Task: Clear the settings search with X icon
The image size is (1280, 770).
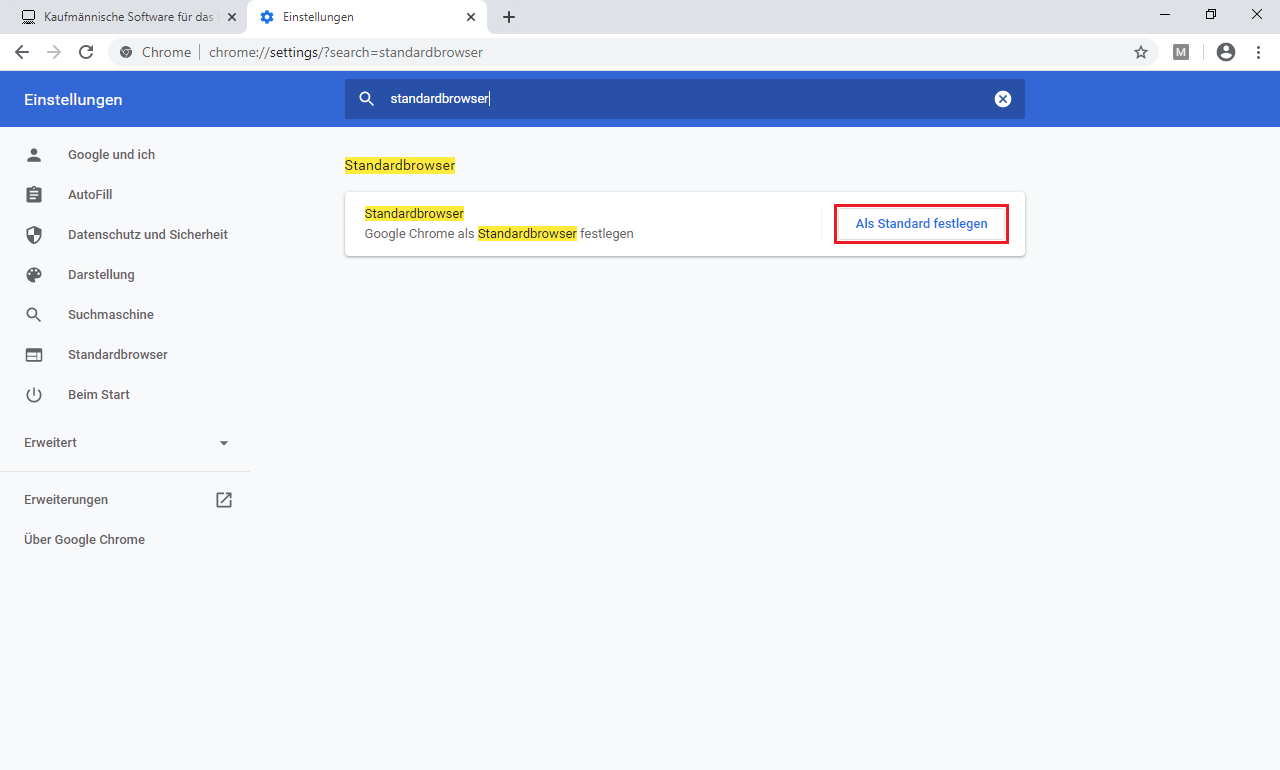Action: coord(1002,99)
